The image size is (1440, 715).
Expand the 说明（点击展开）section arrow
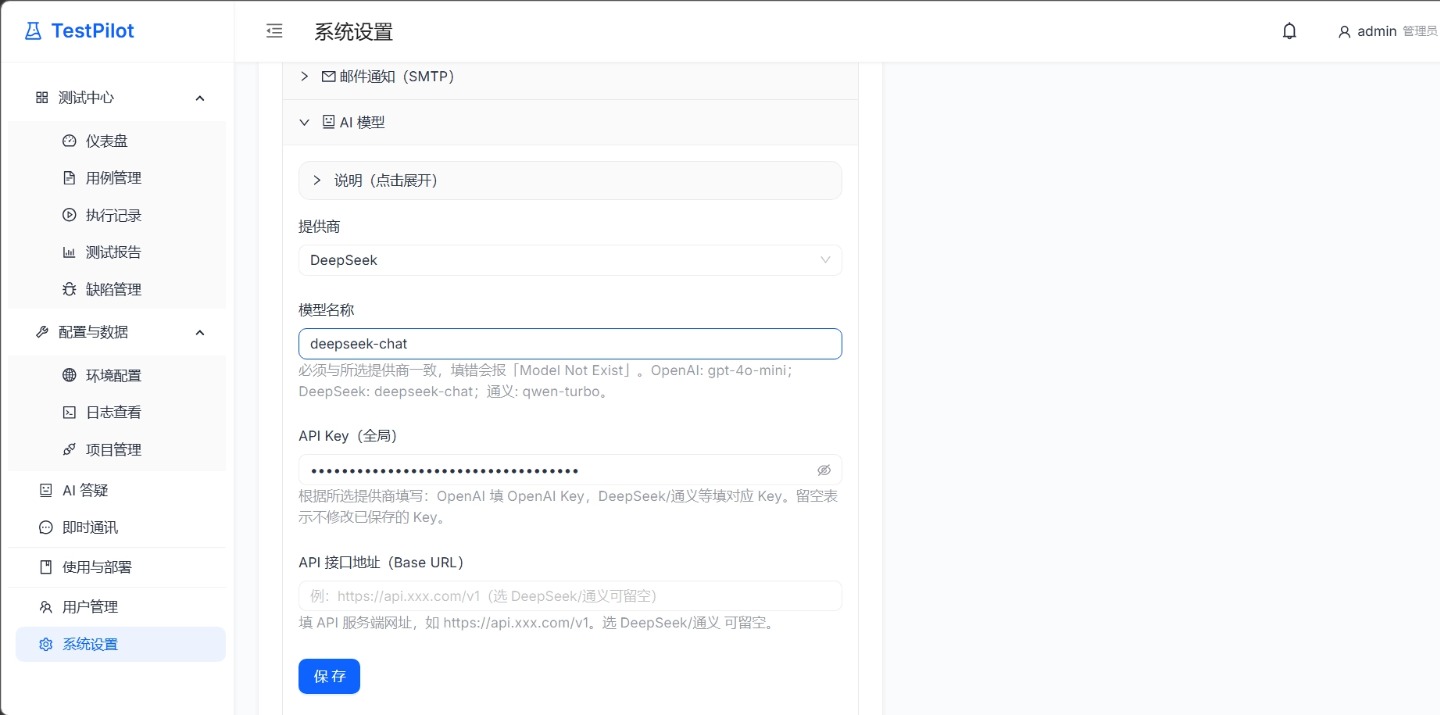tap(317, 180)
